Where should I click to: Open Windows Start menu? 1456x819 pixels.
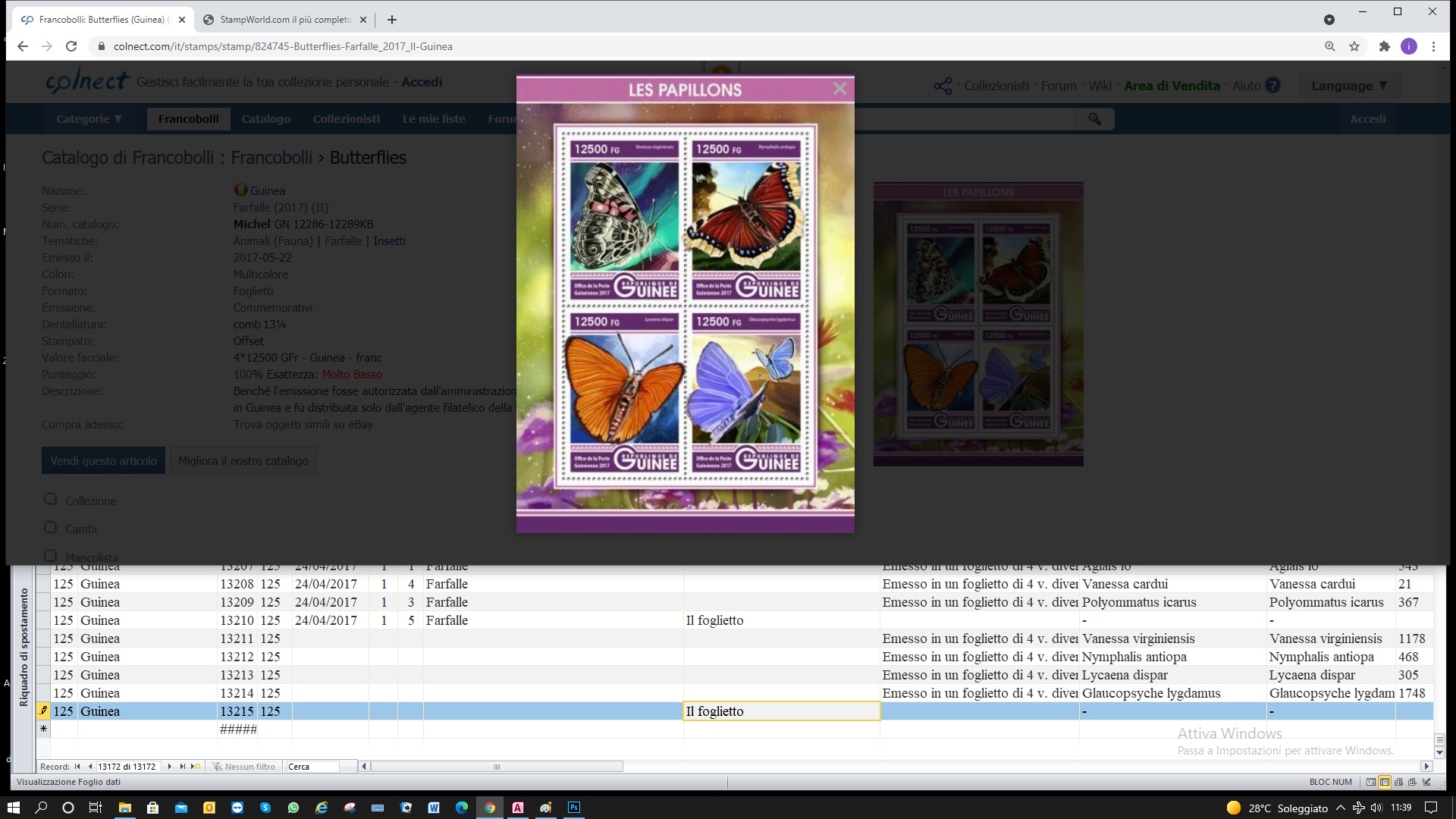point(14,808)
